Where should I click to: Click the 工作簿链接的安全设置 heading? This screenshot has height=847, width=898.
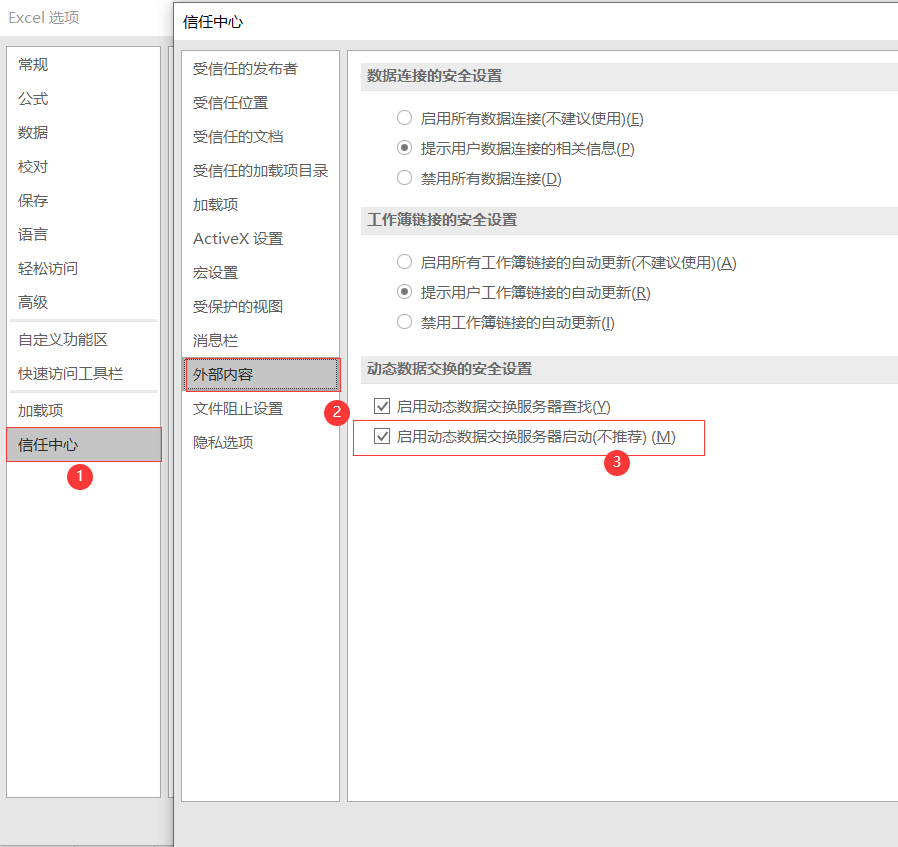point(442,219)
